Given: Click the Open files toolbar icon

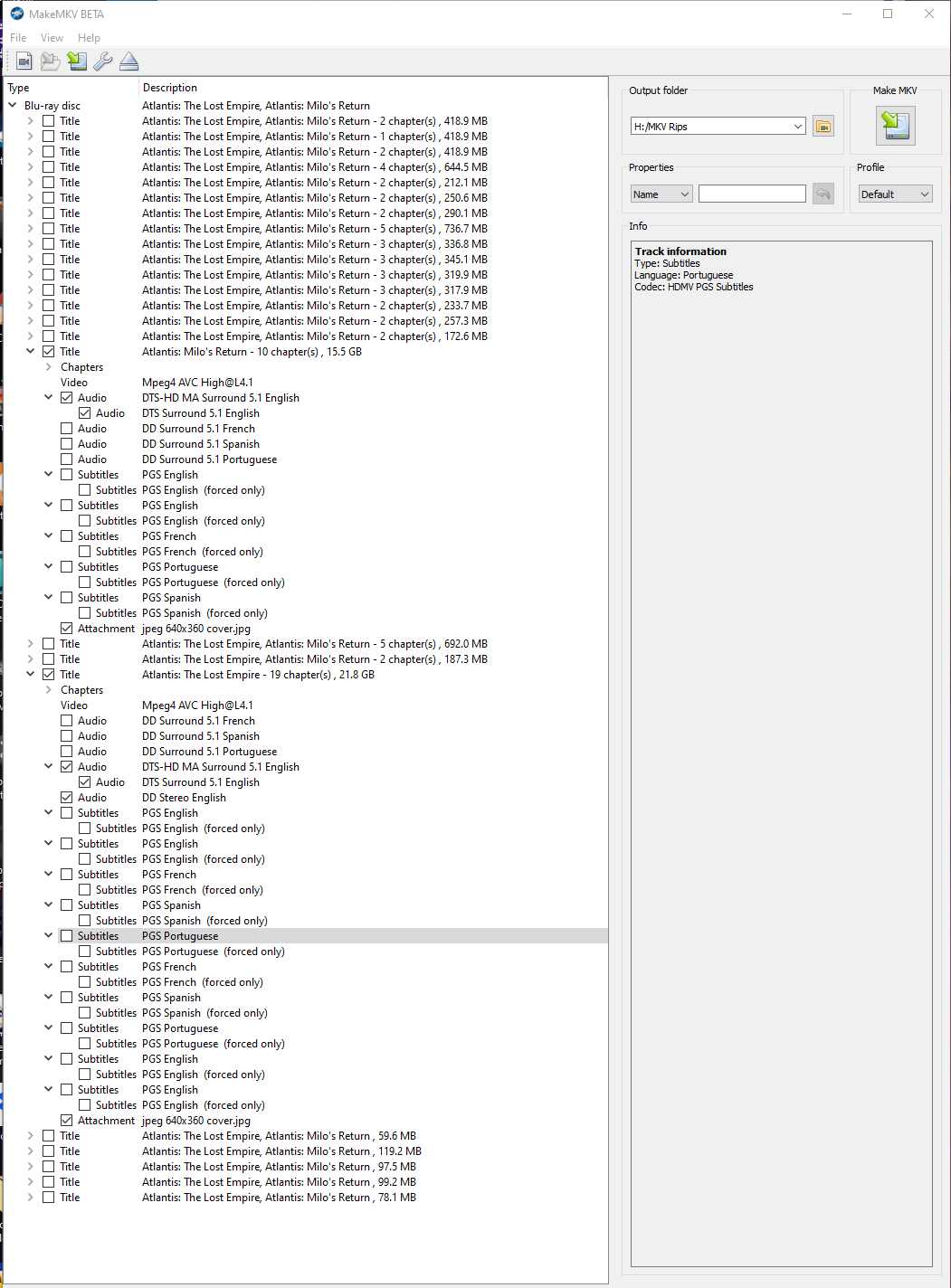Looking at the screenshot, I should [x=24, y=62].
